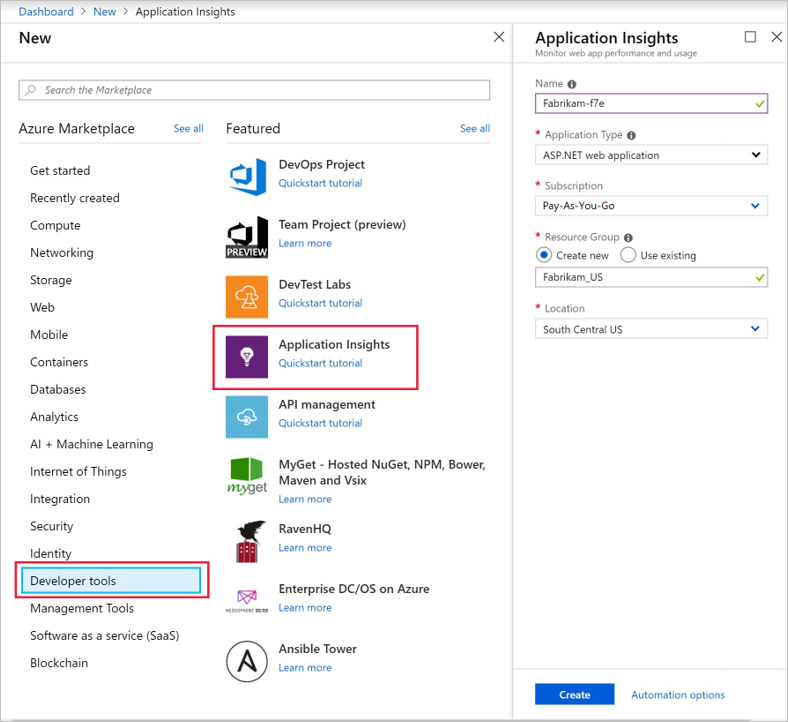Screen dimensions: 788x722
Task: Maximize the Application Insights blade
Action: [750, 37]
